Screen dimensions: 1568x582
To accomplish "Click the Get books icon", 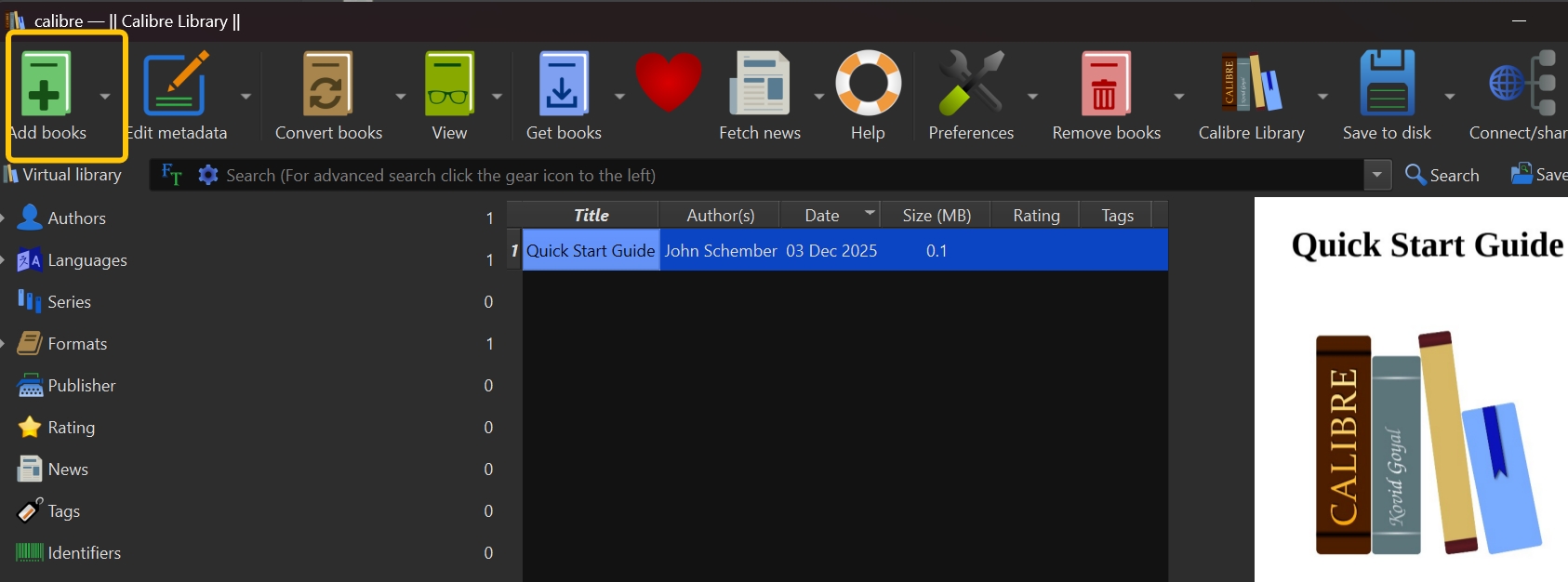I will [x=564, y=85].
